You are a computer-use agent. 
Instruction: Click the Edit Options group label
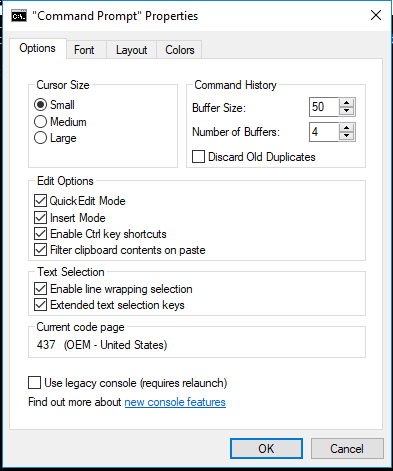pyautogui.click(x=65, y=181)
